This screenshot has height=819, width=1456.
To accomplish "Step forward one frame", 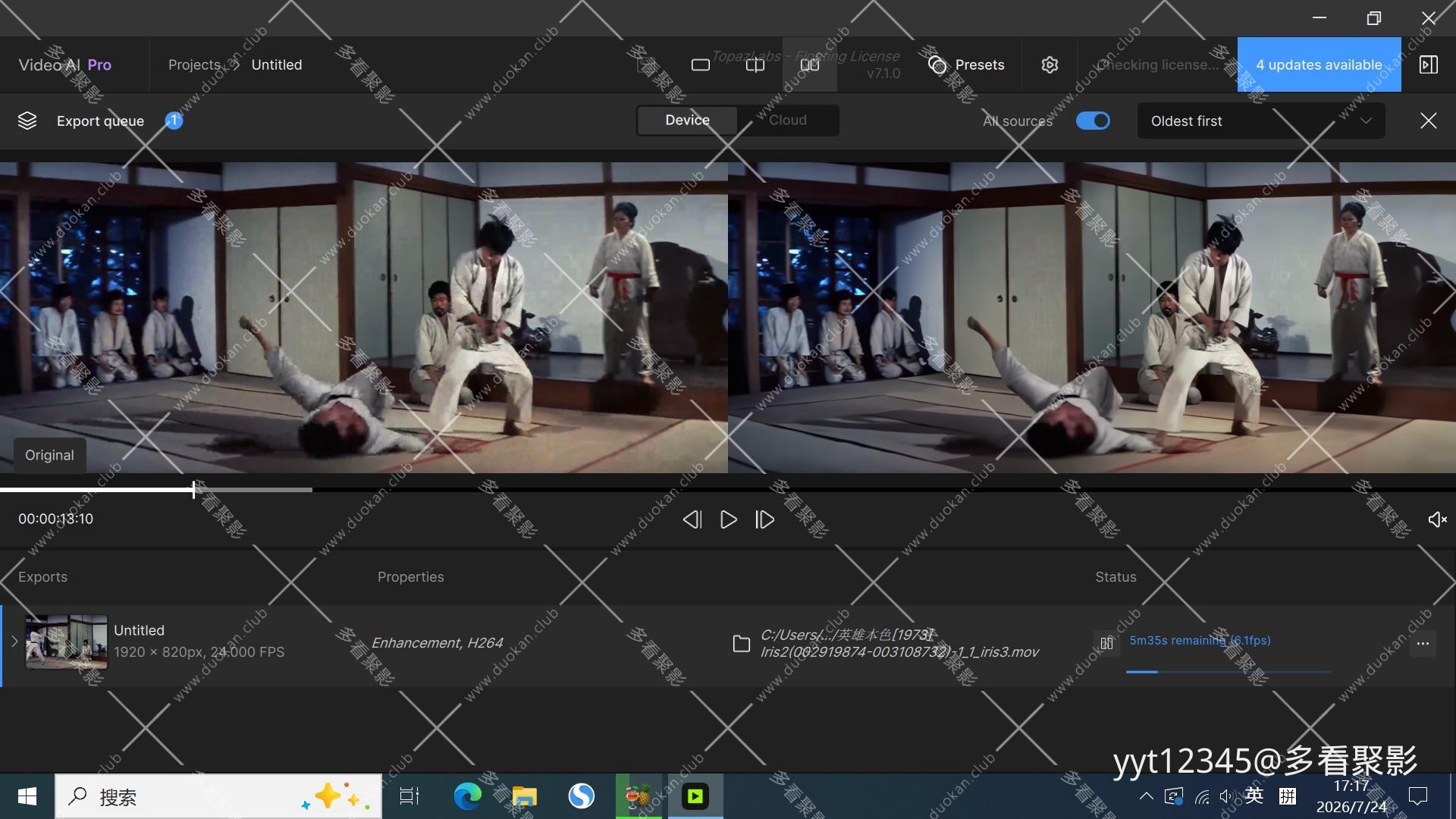I will pyautogui.click(x=765, y=519).
